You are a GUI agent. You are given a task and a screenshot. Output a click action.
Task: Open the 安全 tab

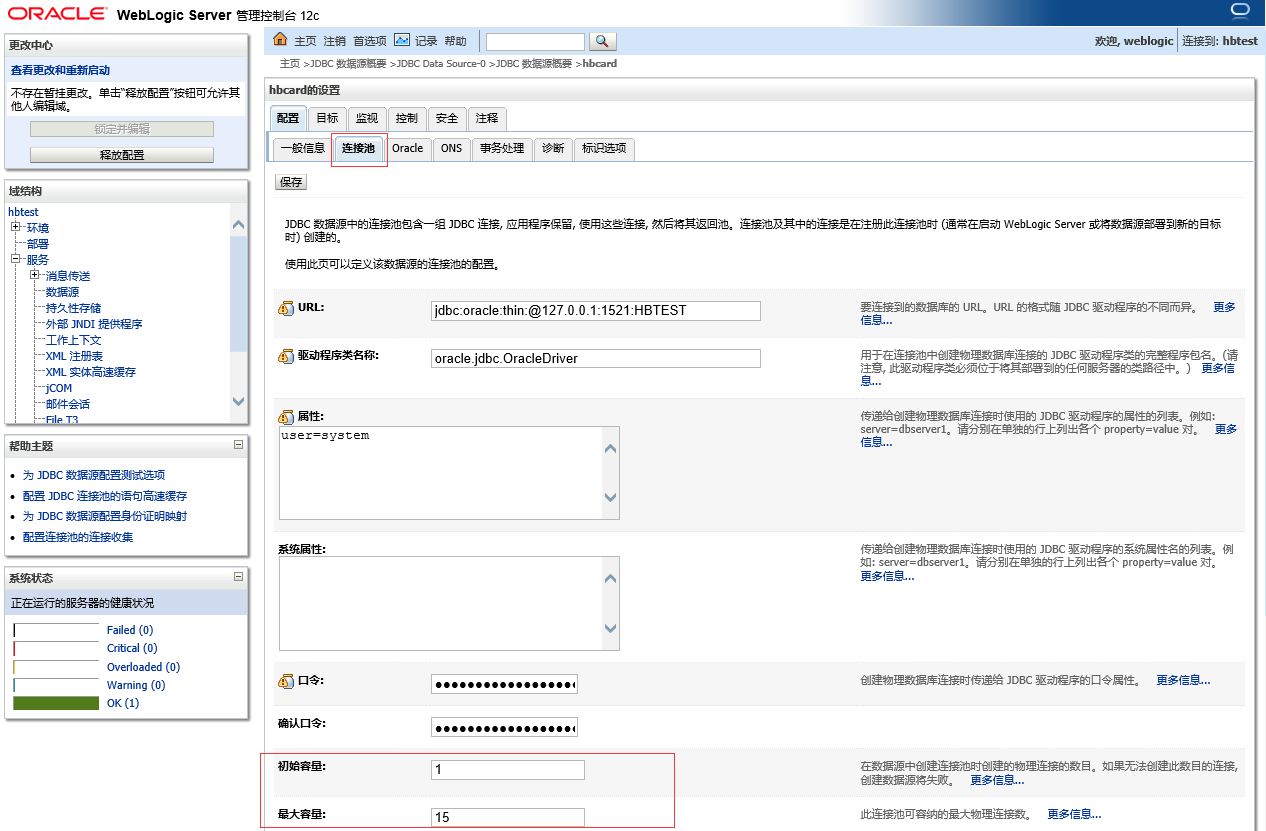pos(447,119)
